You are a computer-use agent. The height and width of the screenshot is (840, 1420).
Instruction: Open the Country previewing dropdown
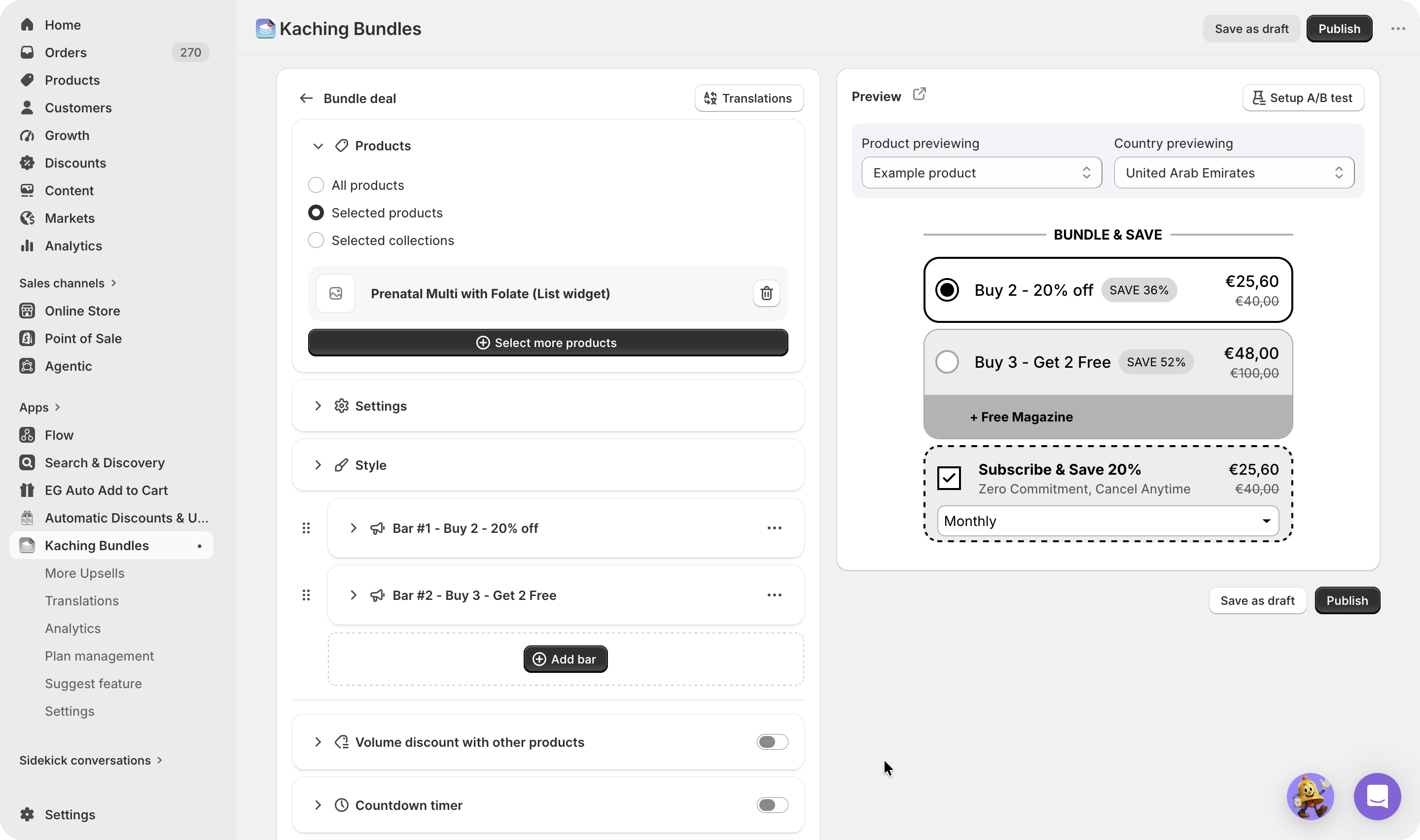(x=1234, y=173)
